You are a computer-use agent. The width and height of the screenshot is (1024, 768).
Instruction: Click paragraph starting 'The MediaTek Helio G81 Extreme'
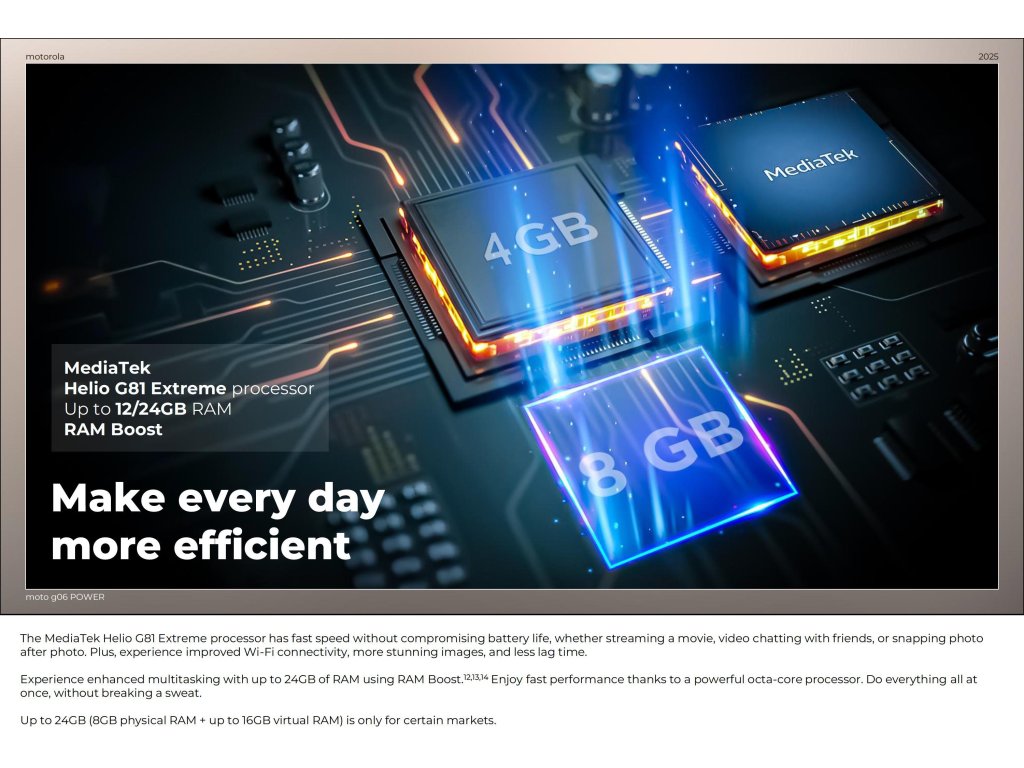coord(501,645)
